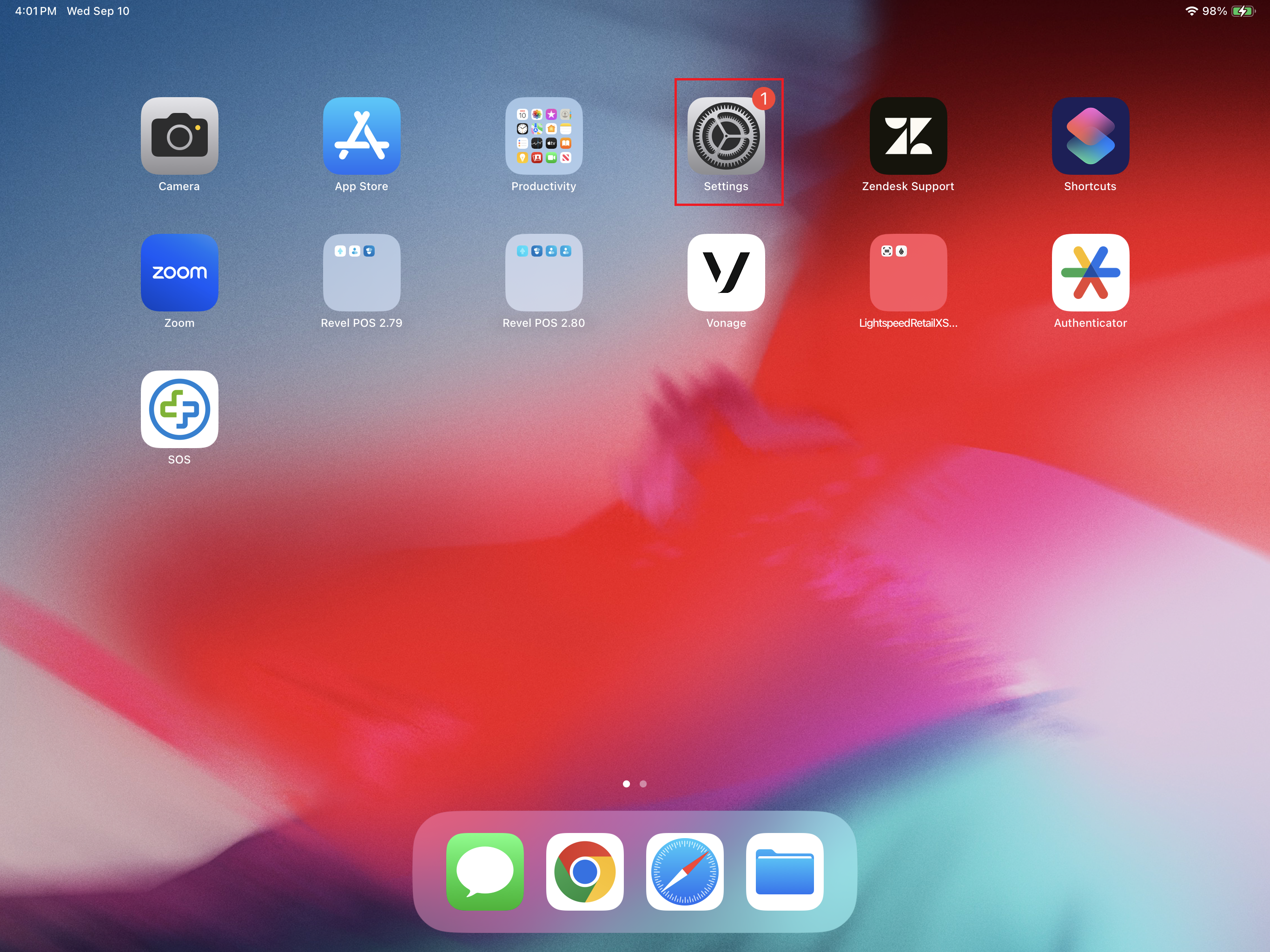The image size is (1270, 952).
Task: Tap the date Wed Sep 10
Action: [x=98, y=11]
